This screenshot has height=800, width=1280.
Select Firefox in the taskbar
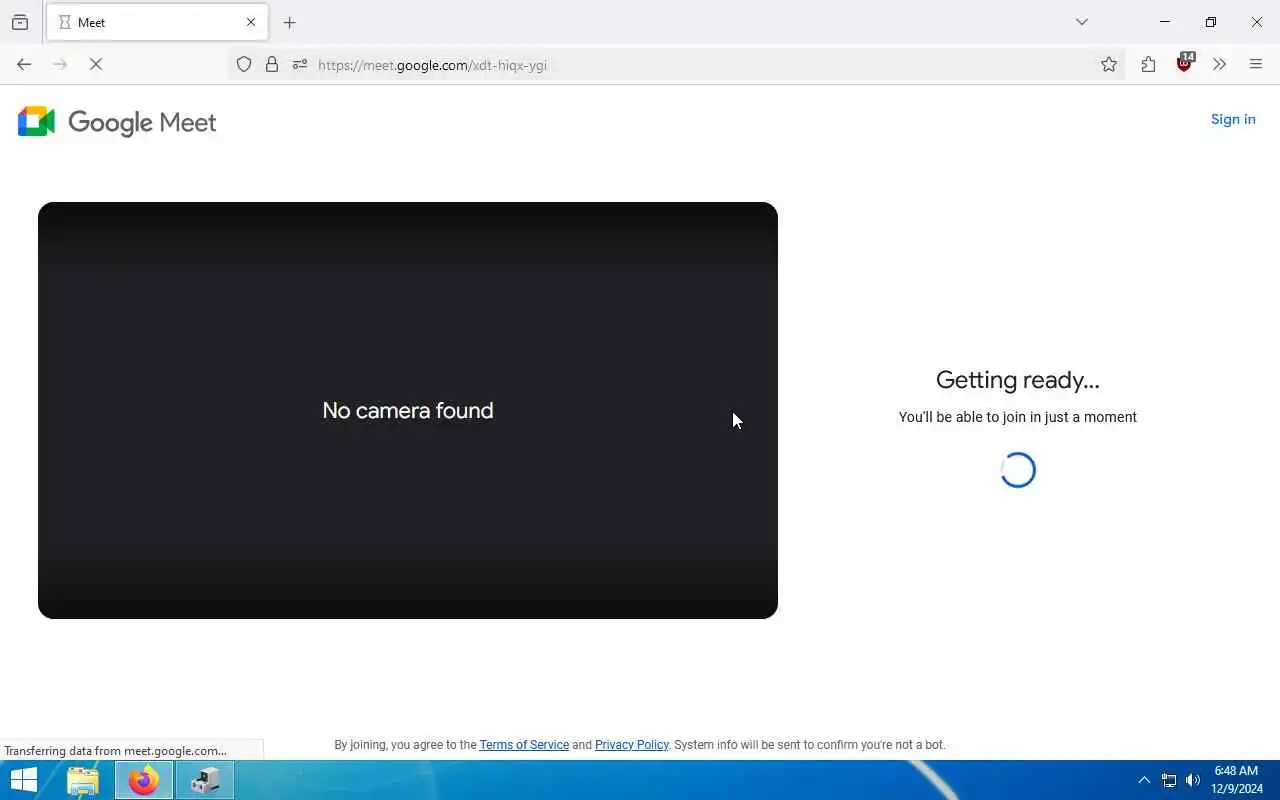pyautogui.click(x=144, y=780)
